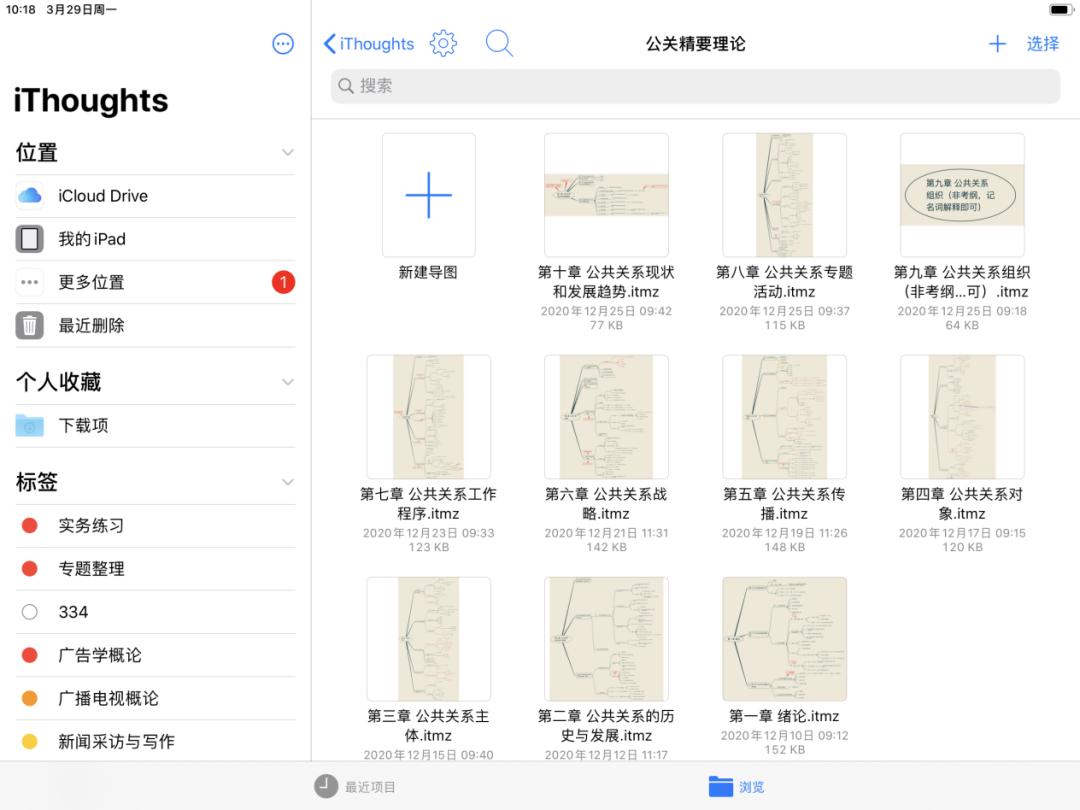Tap the 选择 button at top right
Viewport: 1080px width, 810px height.
[1043, 44]
